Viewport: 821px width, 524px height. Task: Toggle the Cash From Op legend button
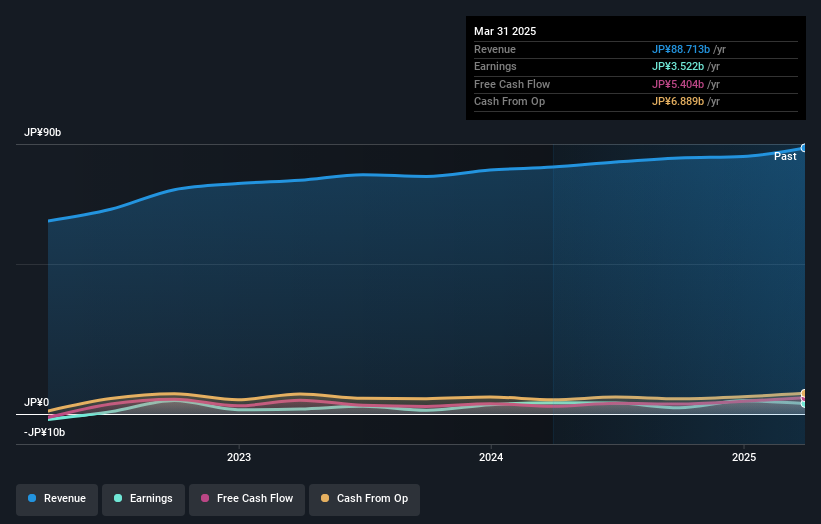364,499
